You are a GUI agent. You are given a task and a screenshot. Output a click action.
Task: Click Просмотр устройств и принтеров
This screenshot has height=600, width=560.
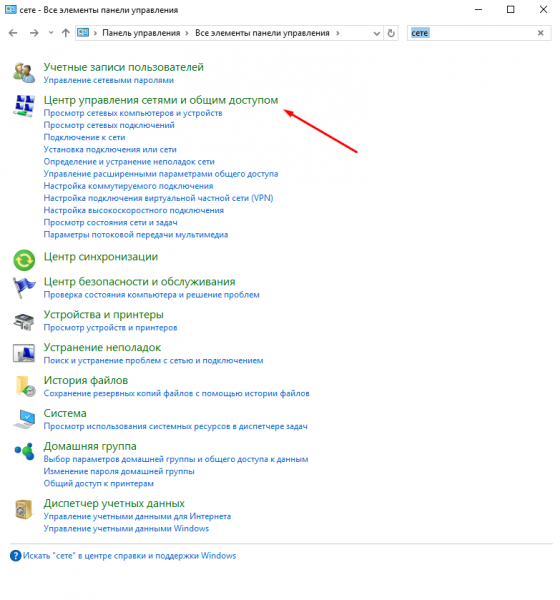[x=110, y=328]
